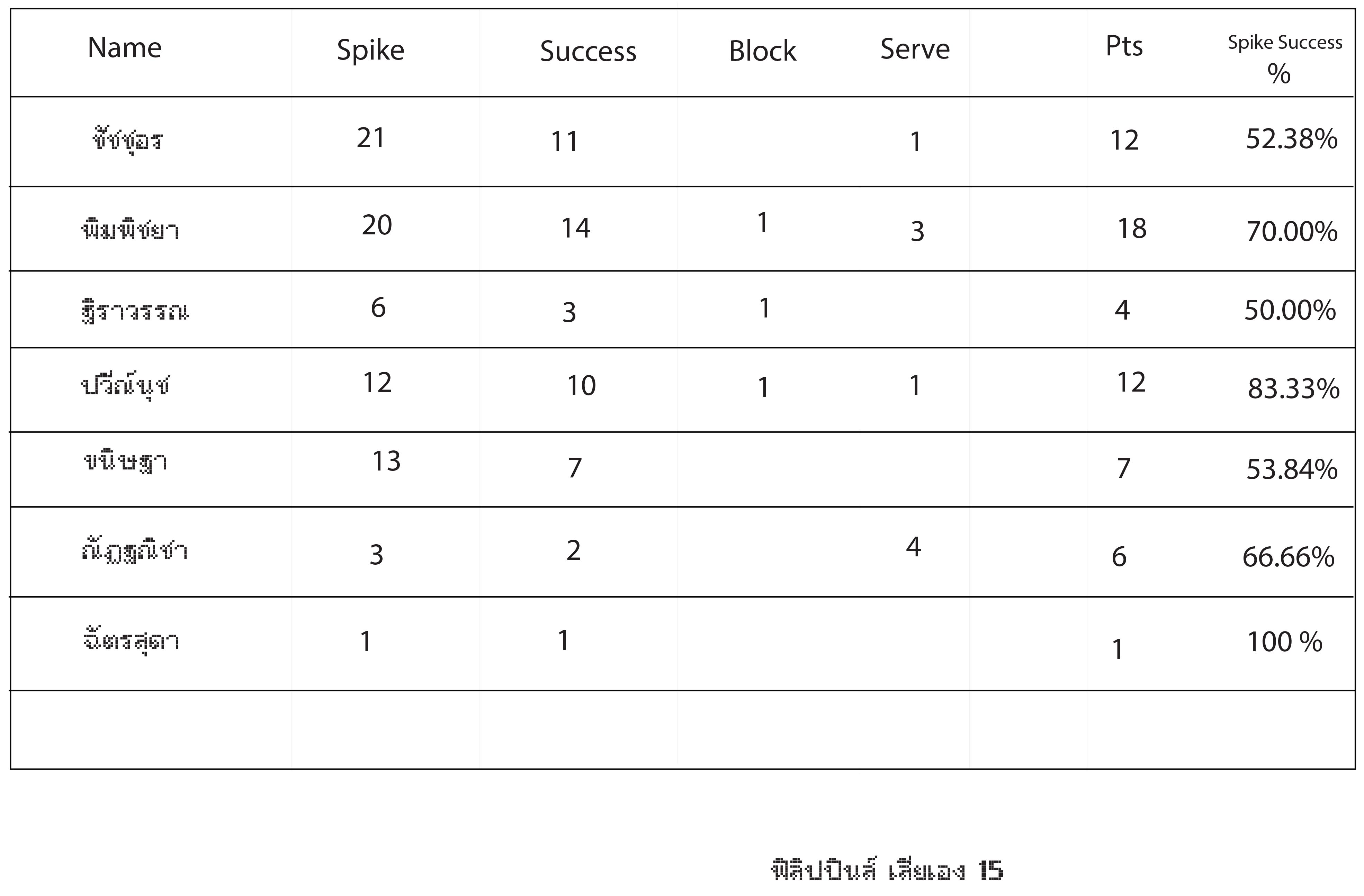This screenshot has width=1364, height=896.
Task: Click the 83.33% percentage cell
Action: (x=1293, y=389)
